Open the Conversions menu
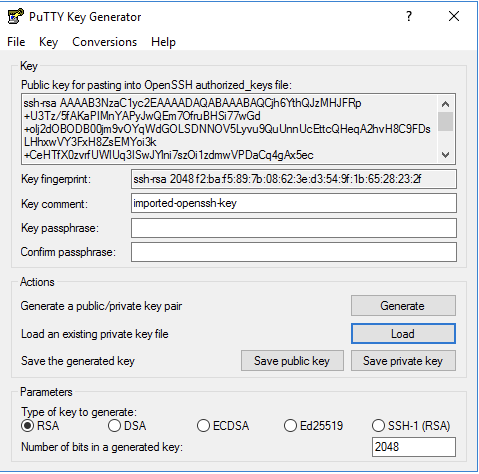This screenshot has height=474, width=479. (104, 42)
